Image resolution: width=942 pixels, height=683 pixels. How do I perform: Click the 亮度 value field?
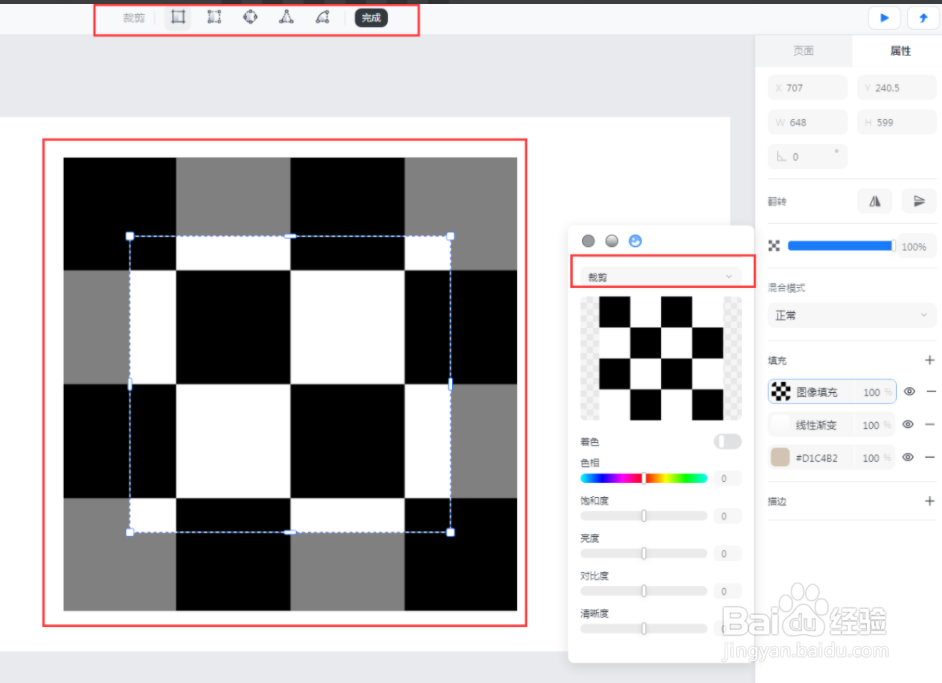727,553
